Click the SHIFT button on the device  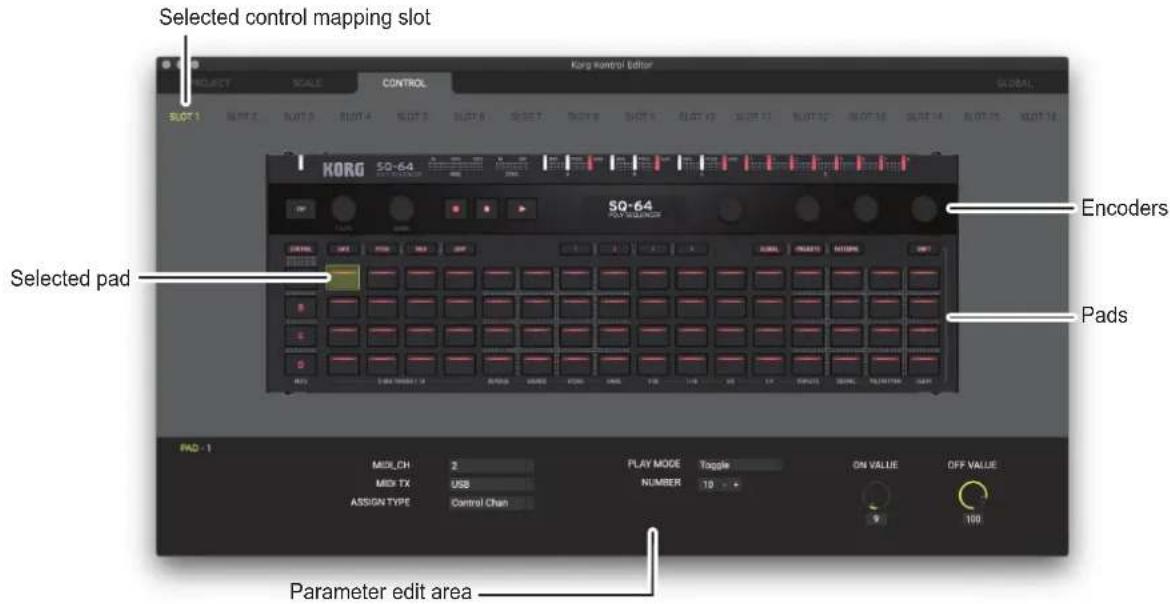[924, 249]
